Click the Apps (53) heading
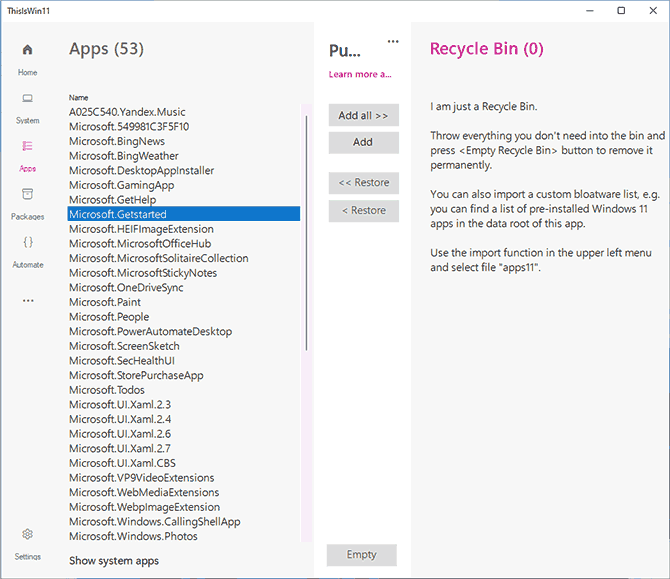 106,49
